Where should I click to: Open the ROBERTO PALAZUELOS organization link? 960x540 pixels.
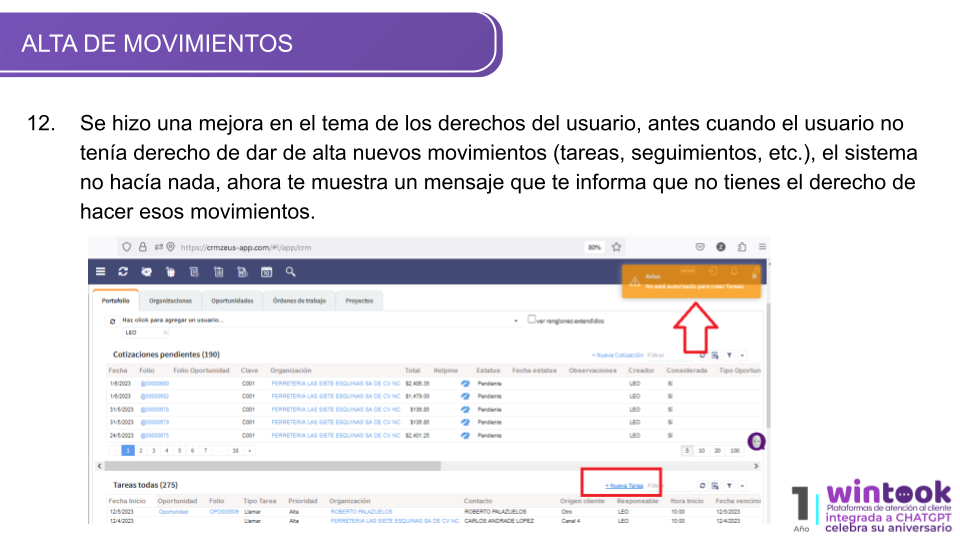pos(361,511)
